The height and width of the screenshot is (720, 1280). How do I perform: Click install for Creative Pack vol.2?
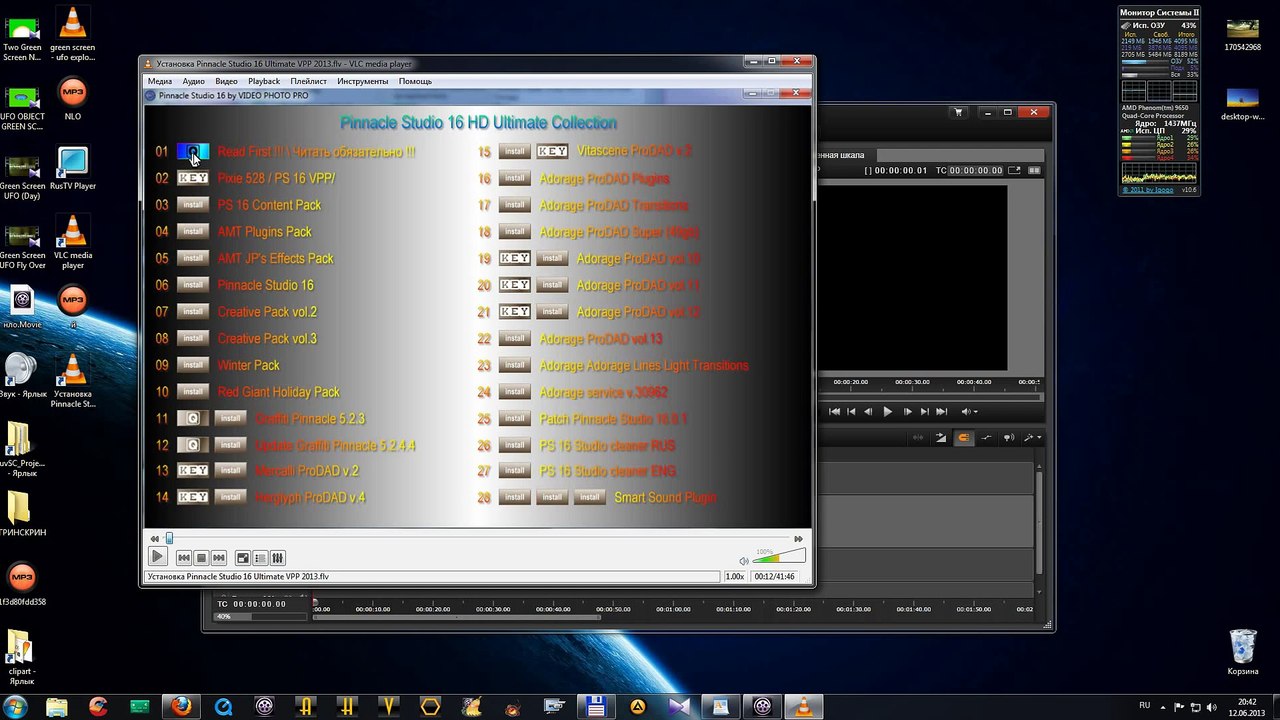click(193, 311)
